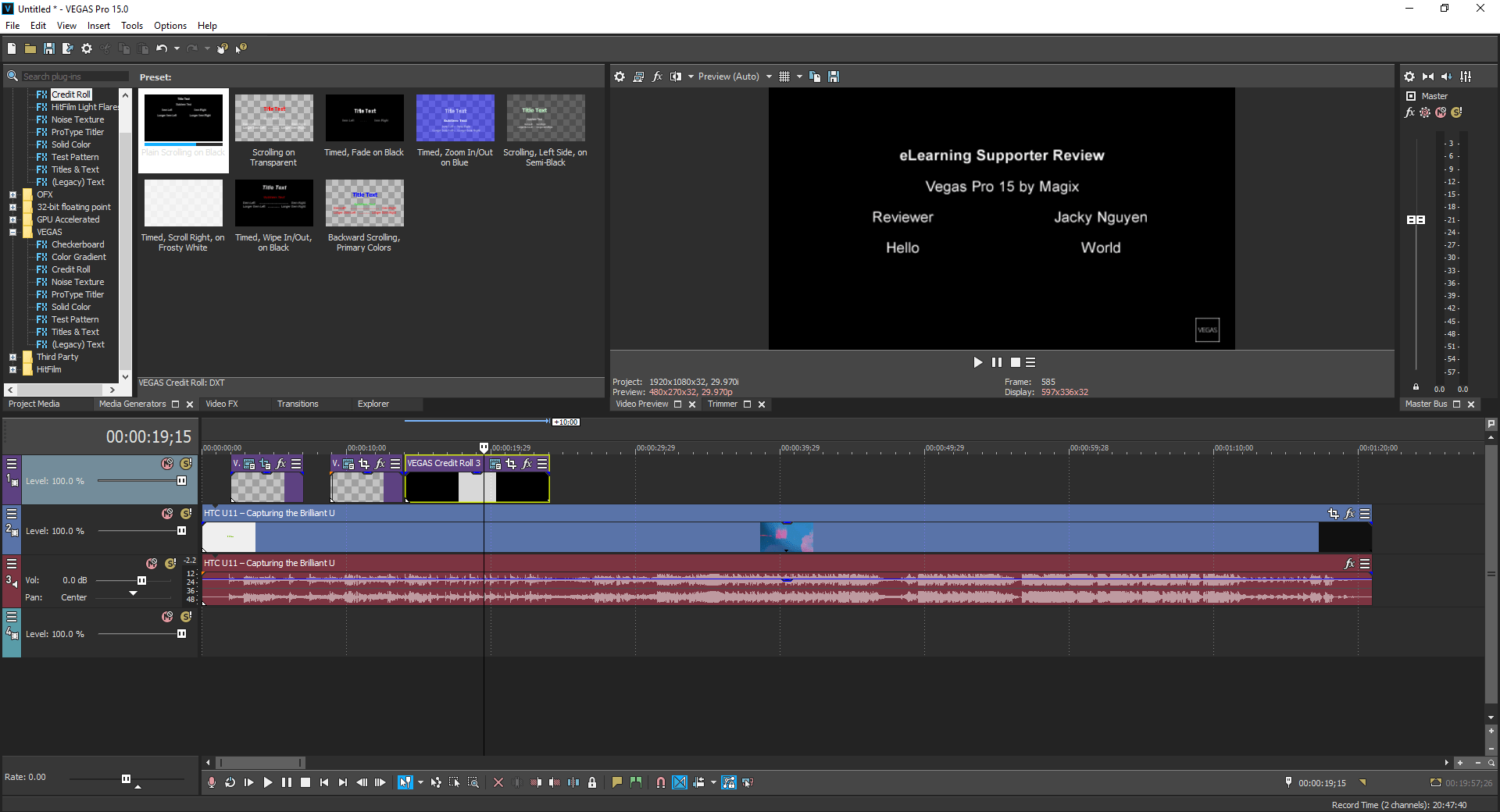Open Master Bus audio properties gear
This screenshot has width=1500, height=812.
click(x=1409, y=77)
